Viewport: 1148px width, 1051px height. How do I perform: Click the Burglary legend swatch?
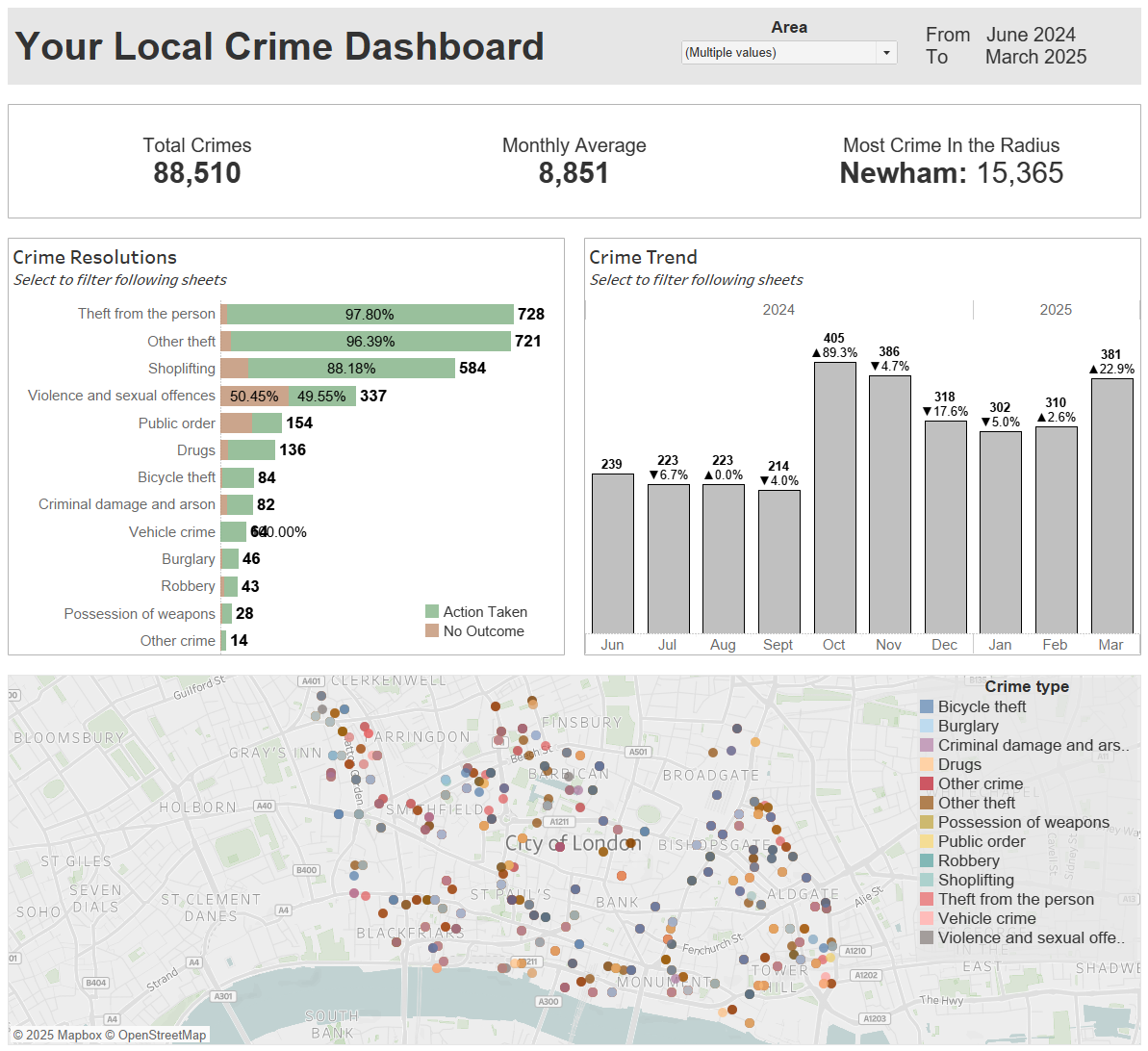click(927, 726)
